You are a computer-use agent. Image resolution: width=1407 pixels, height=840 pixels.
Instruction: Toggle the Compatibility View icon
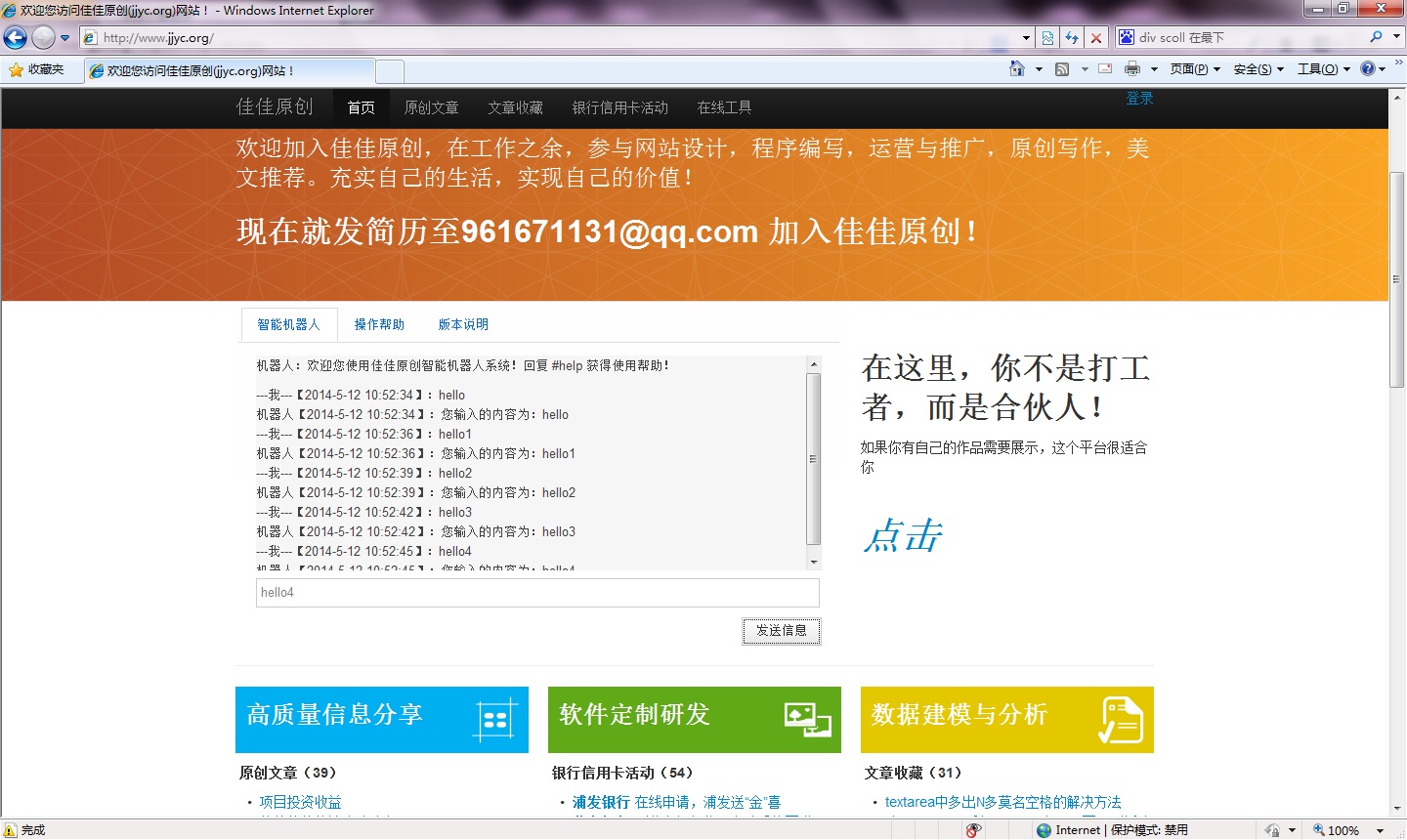pos(1047,38)
